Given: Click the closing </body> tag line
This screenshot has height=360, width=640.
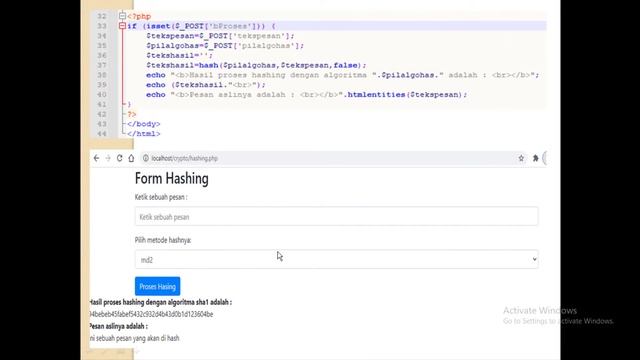Looking at the screenshot, I should tap(143, 124).
